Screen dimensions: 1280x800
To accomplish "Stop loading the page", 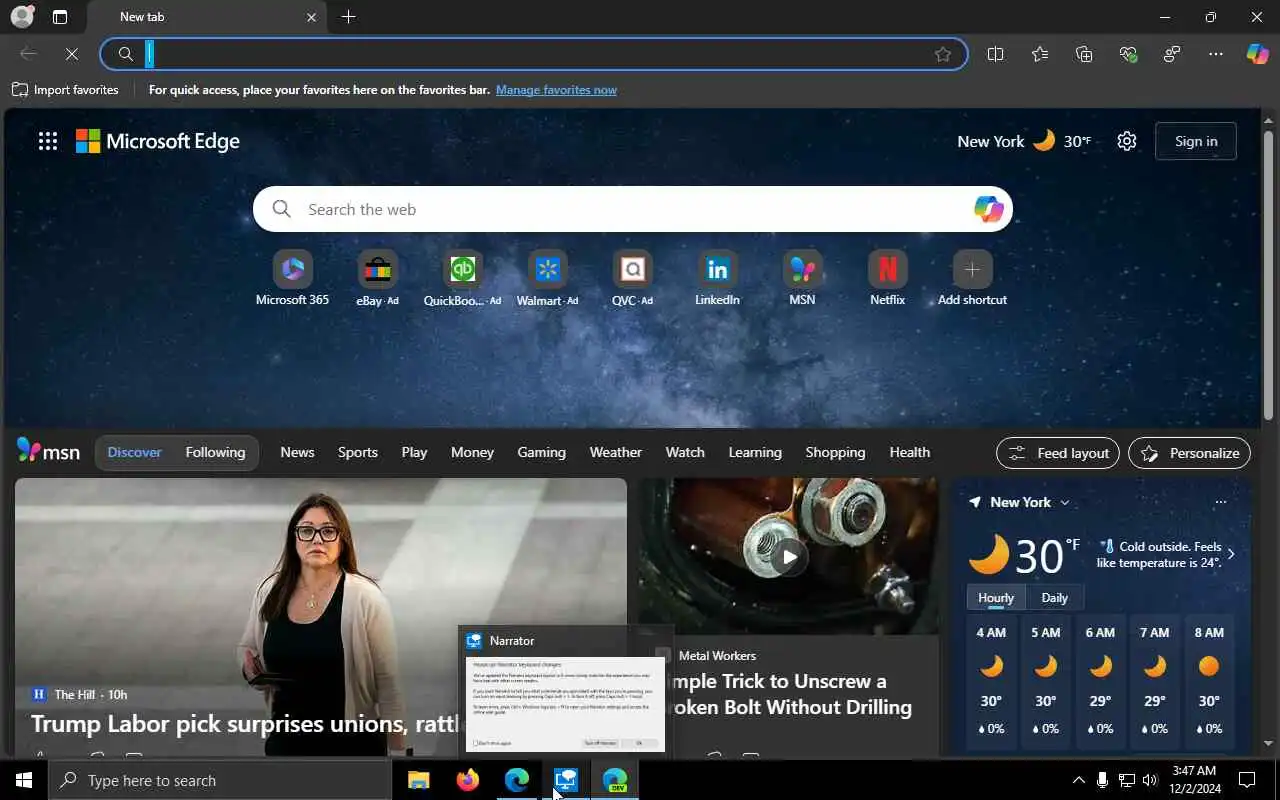I will tap(71, 54).
